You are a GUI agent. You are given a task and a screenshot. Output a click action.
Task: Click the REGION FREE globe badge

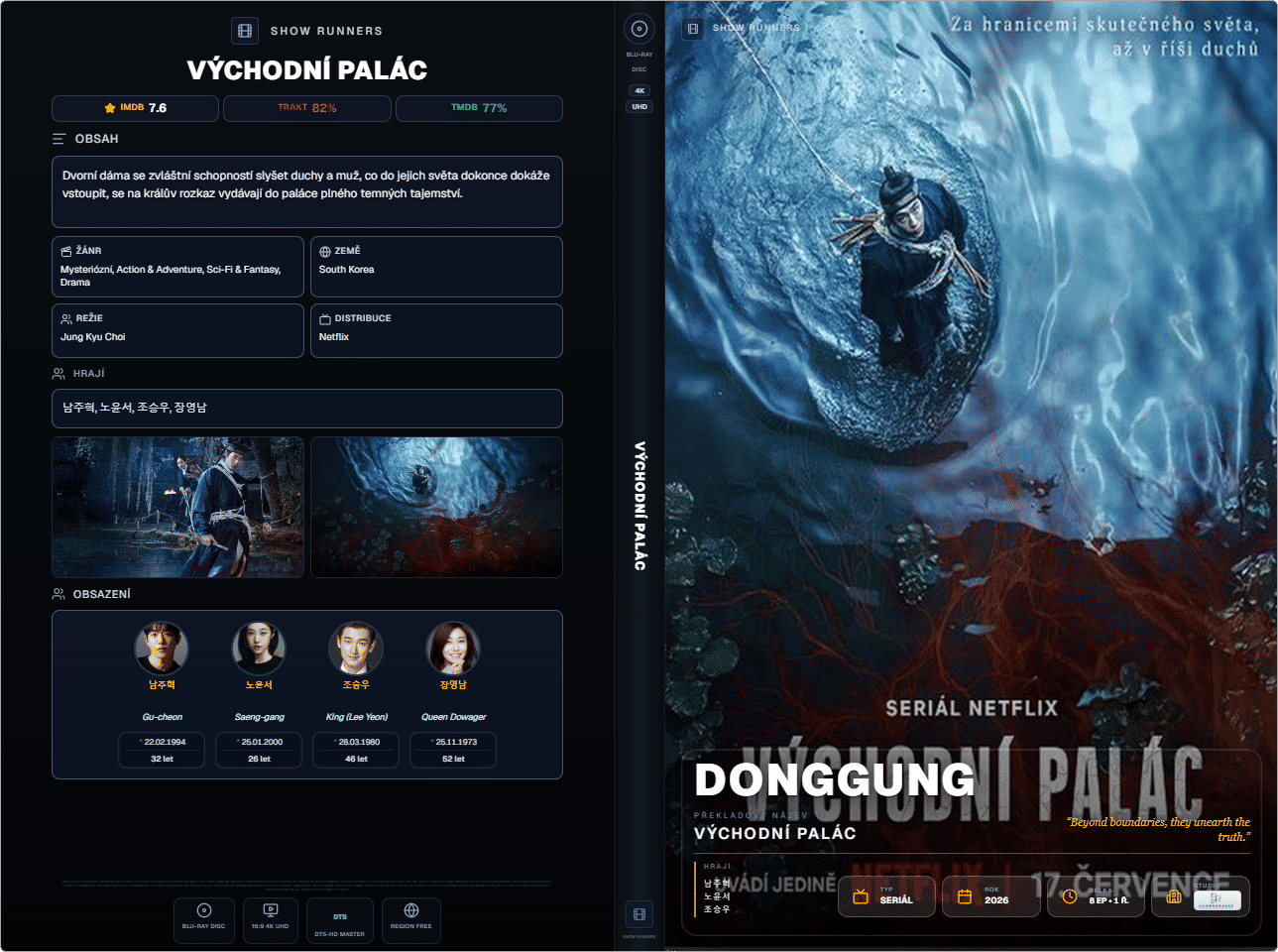(410, 919)
